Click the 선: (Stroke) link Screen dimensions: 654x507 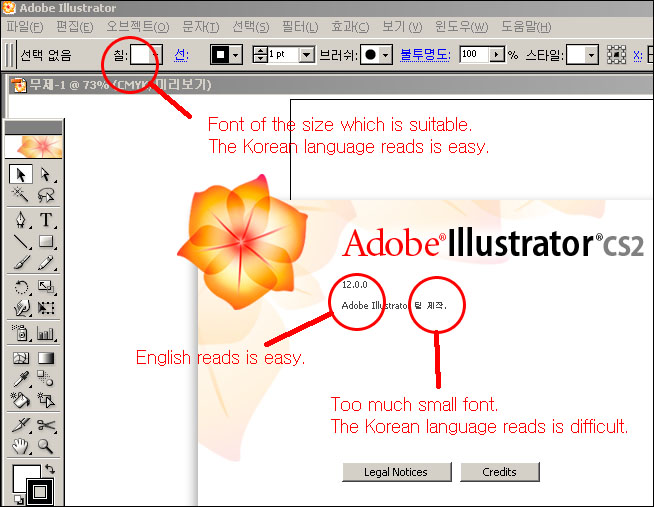181,55
